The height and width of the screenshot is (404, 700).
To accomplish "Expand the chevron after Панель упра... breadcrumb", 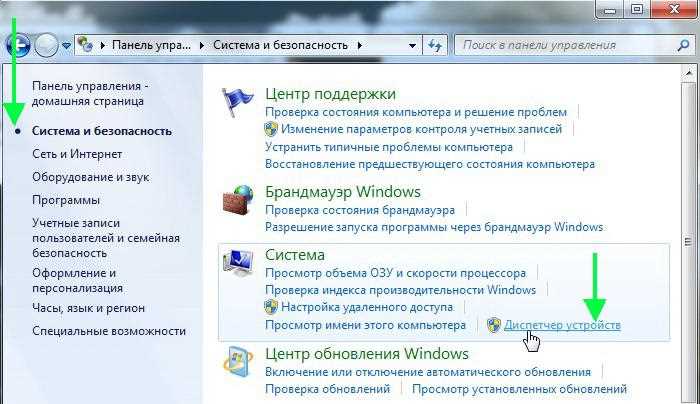I will [202, 45].
